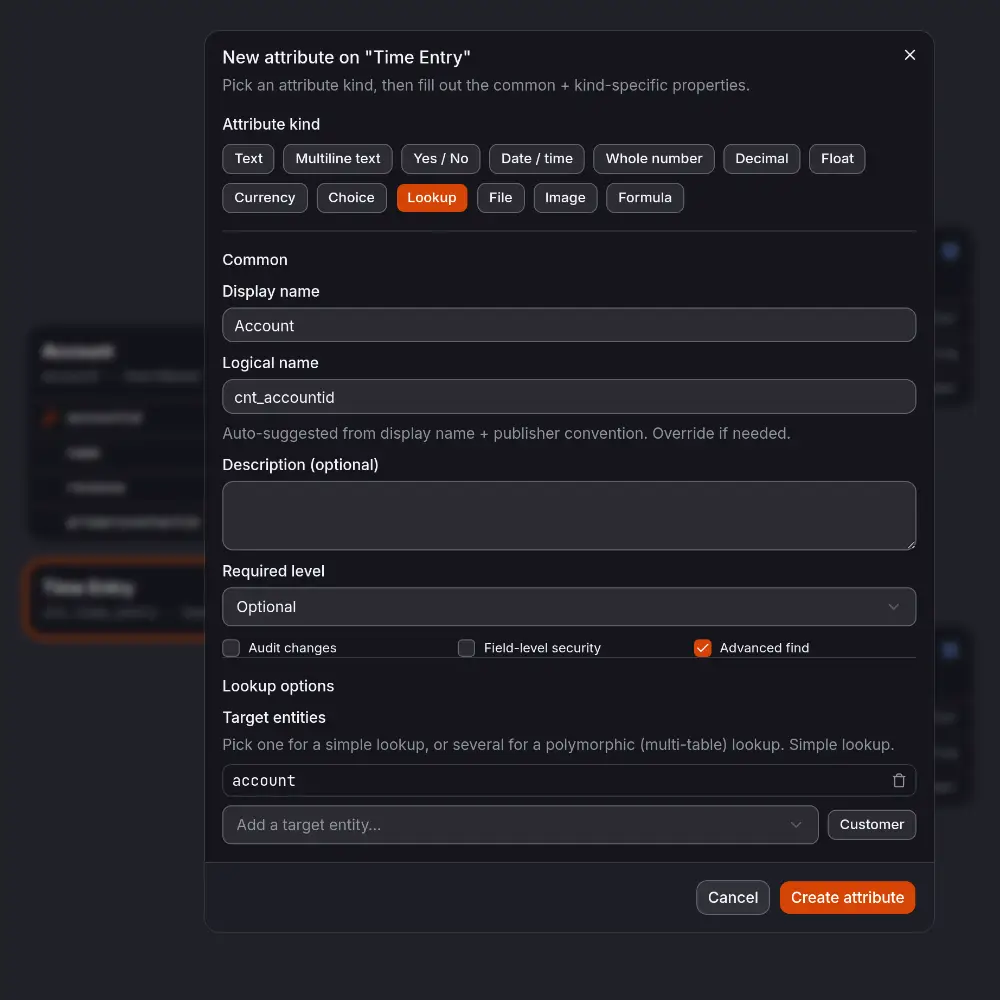The image size is (1000, 1000).
Task: Edit the Display name field
Action: pyautogui.click(x=569, y=325)
